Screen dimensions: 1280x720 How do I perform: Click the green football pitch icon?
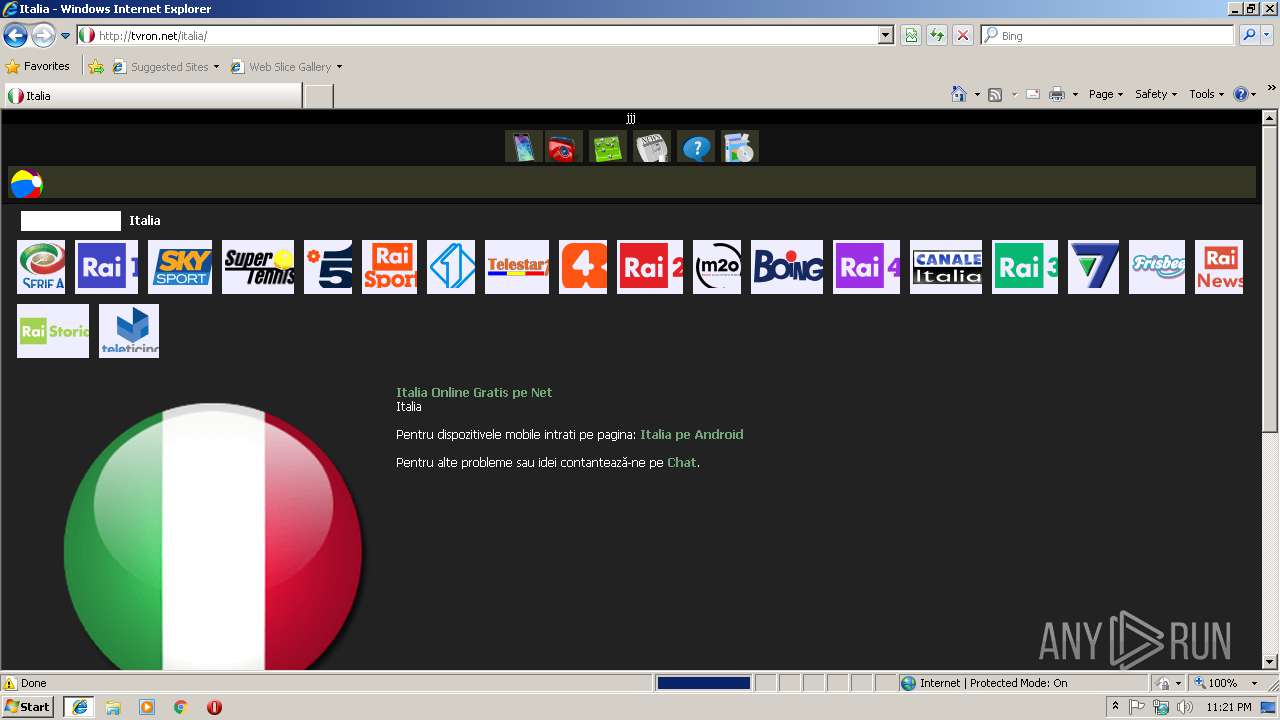coord(607,147)
